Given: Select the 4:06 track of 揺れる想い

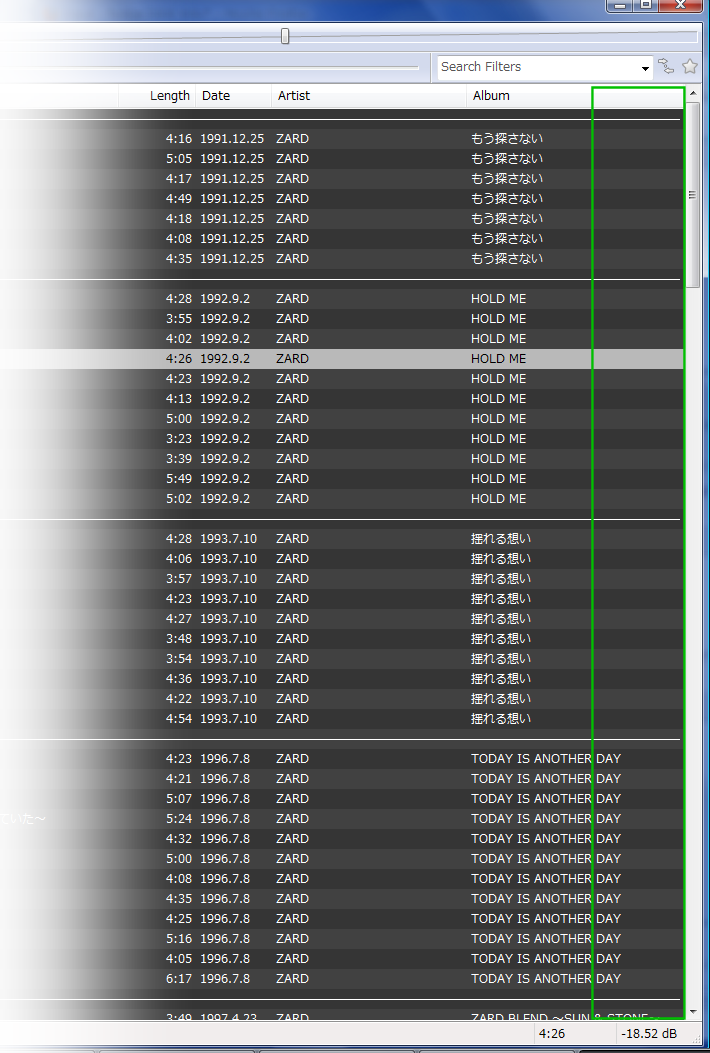Looking at the screenshot, I should point(341,559).
